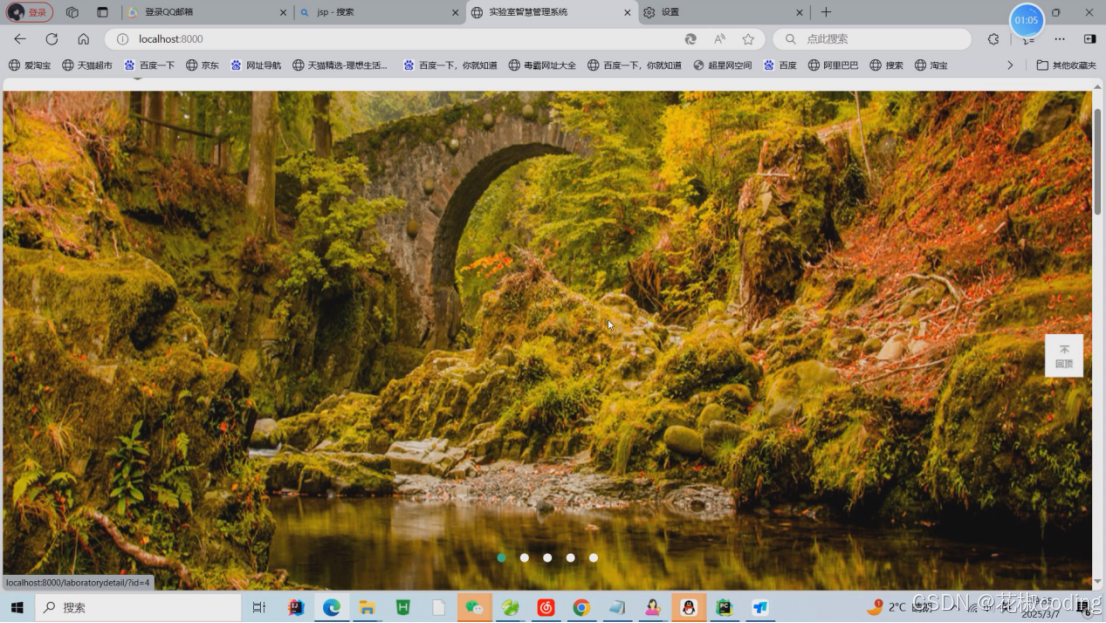Open Google Chrome from the taskbar
1106x623 pixels.
[581, 607]
